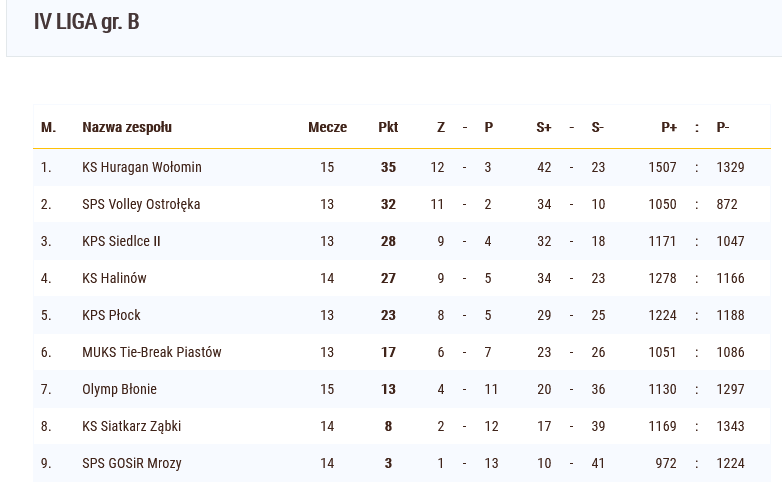This screenshot has width=782, height=484.
Task: Click the P+ column header
Action: point(669,127)
